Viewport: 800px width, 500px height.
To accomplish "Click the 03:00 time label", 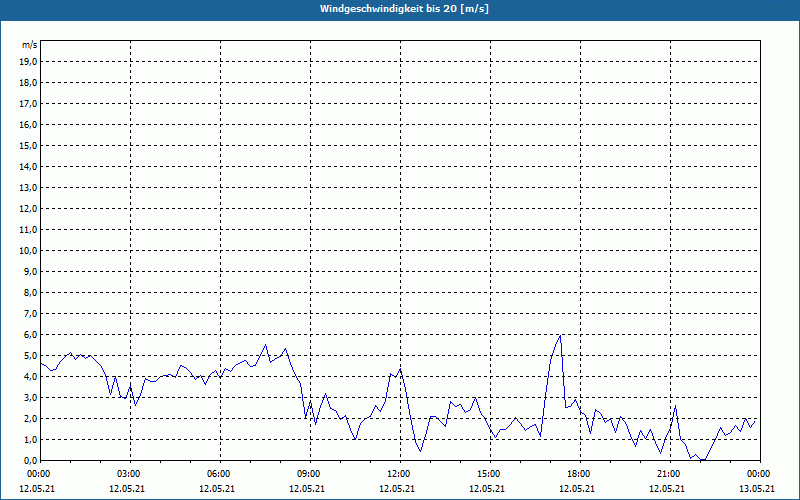I will point(131,474).
